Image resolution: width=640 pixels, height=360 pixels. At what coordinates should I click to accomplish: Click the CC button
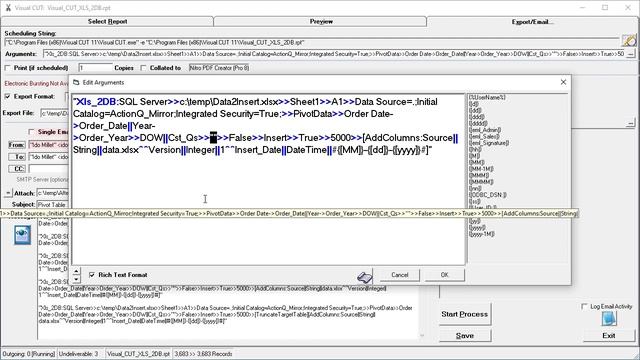[x=16, y=169]
